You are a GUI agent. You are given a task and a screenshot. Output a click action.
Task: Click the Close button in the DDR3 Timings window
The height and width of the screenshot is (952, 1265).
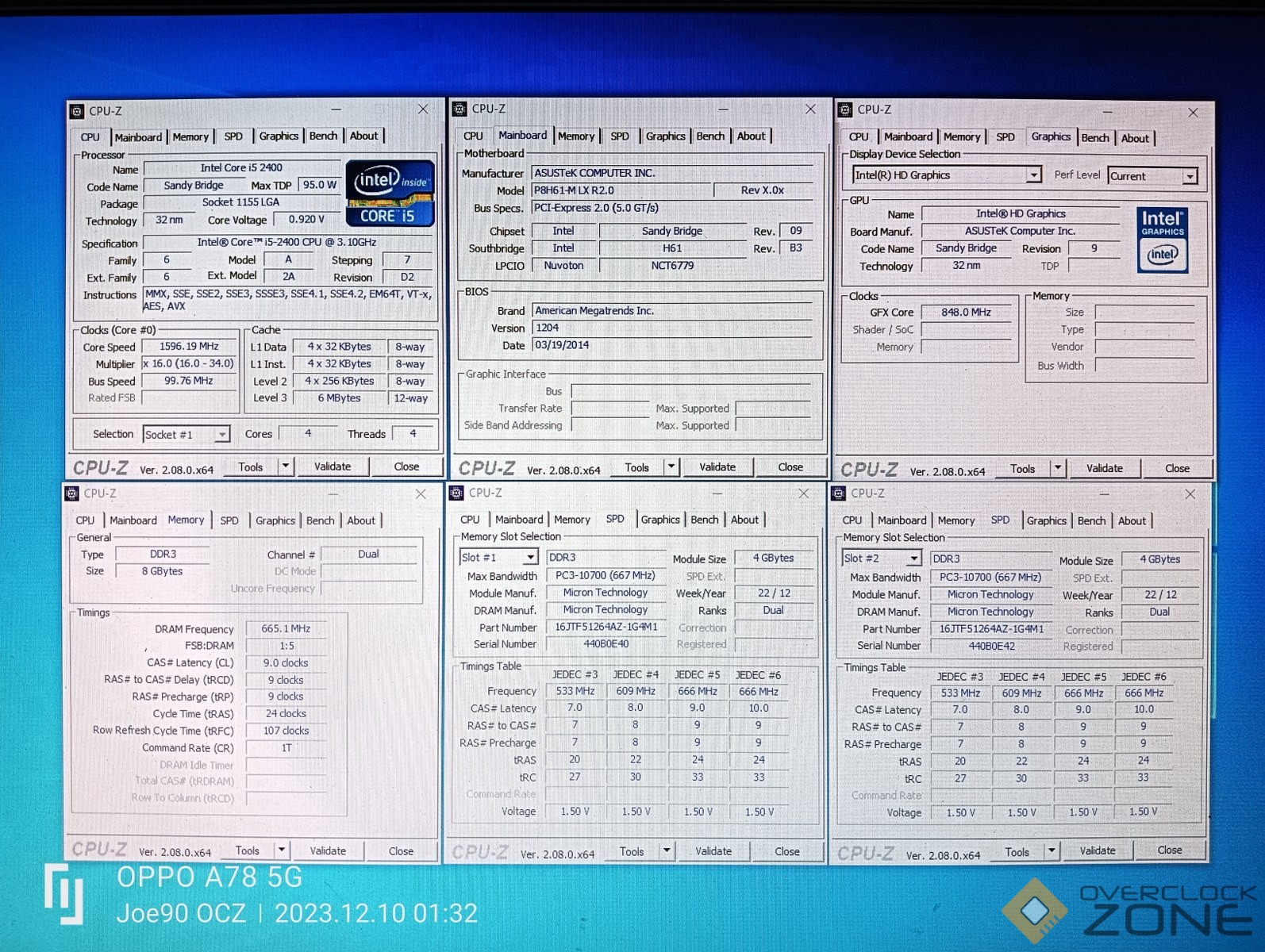[x=401, y=851]
